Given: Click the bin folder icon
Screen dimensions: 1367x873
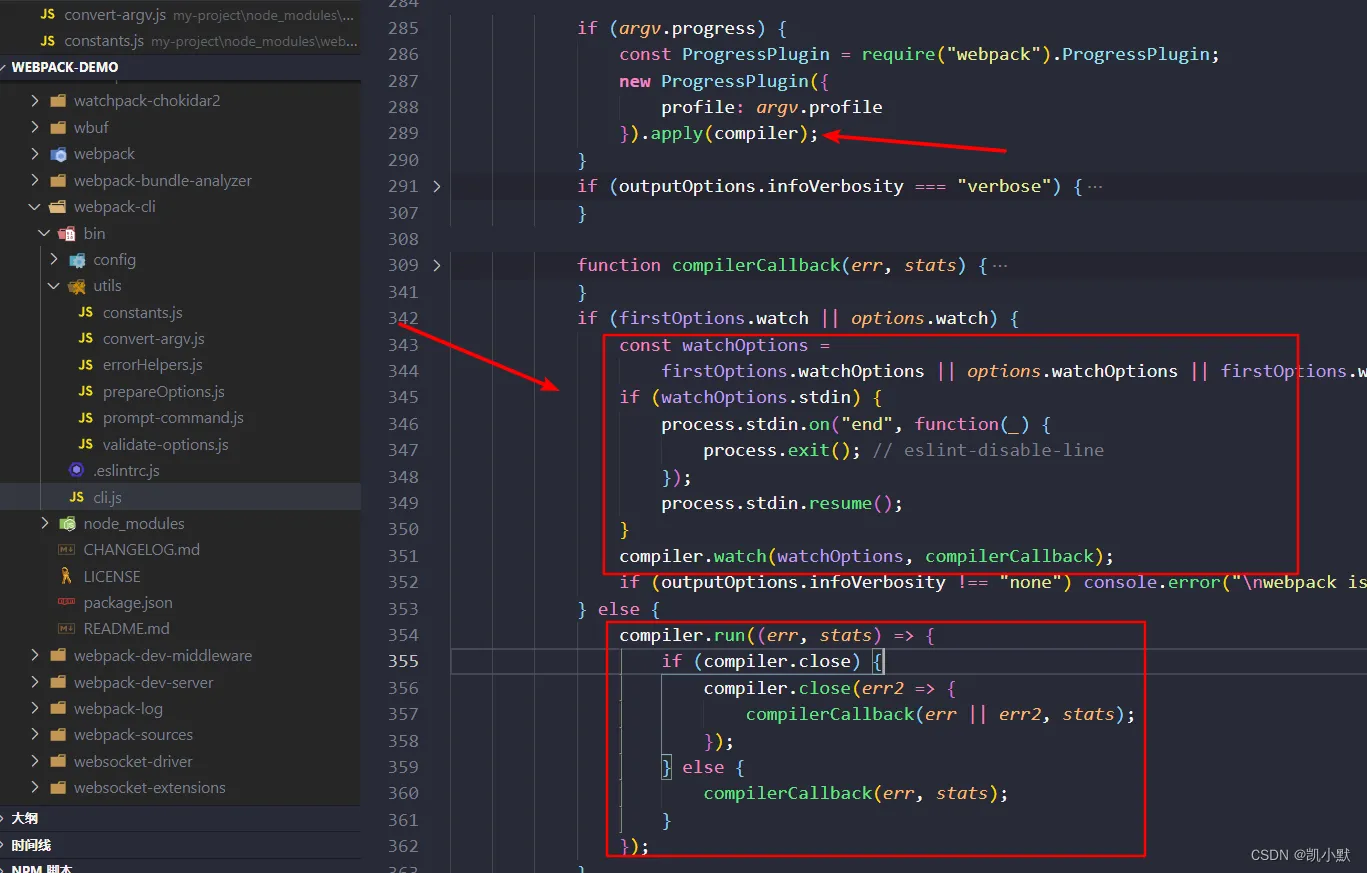Looking at the screenshot, I should 67,233.
